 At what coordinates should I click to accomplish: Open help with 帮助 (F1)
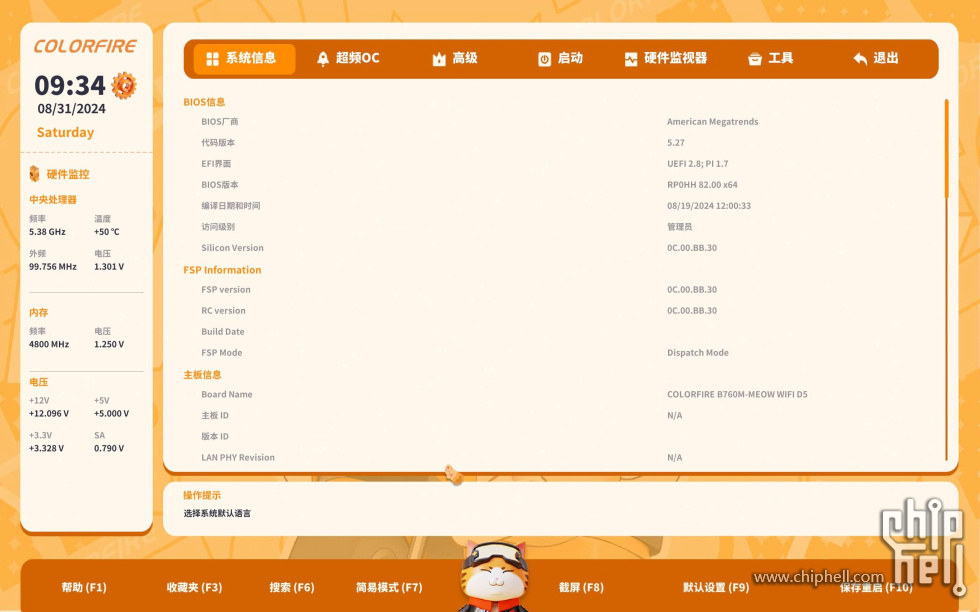click(x=84, y=588)
